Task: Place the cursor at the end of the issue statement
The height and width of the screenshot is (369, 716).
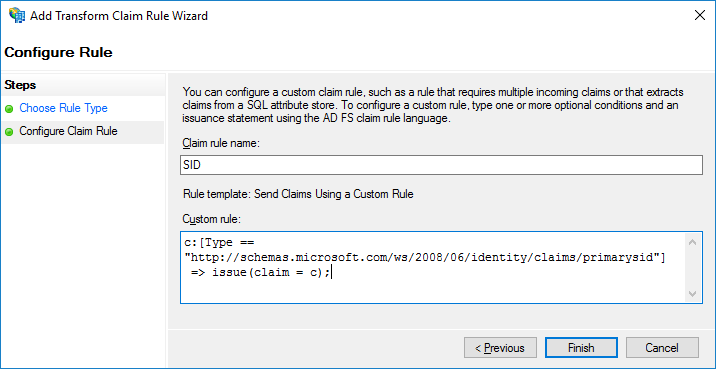Action: pos(331,273)
